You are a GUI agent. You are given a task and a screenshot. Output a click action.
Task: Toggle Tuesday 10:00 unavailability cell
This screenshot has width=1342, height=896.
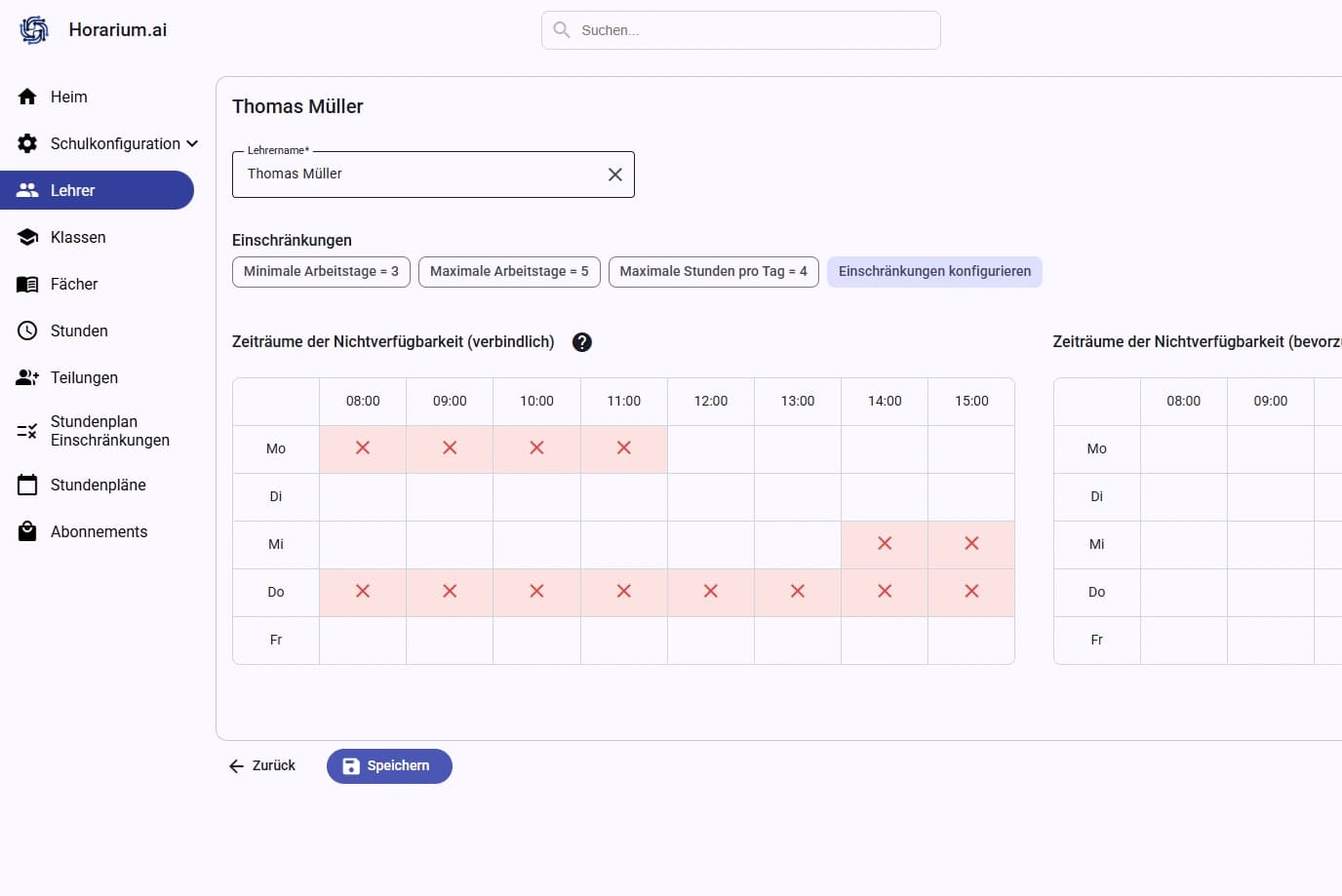[x=536, y=496]
